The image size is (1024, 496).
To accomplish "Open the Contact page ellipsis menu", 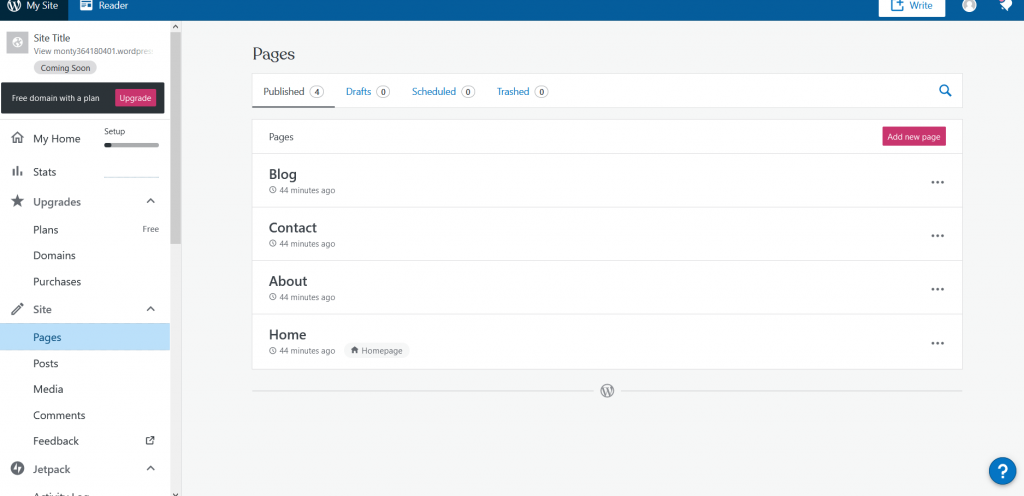I will pos(937,236).
